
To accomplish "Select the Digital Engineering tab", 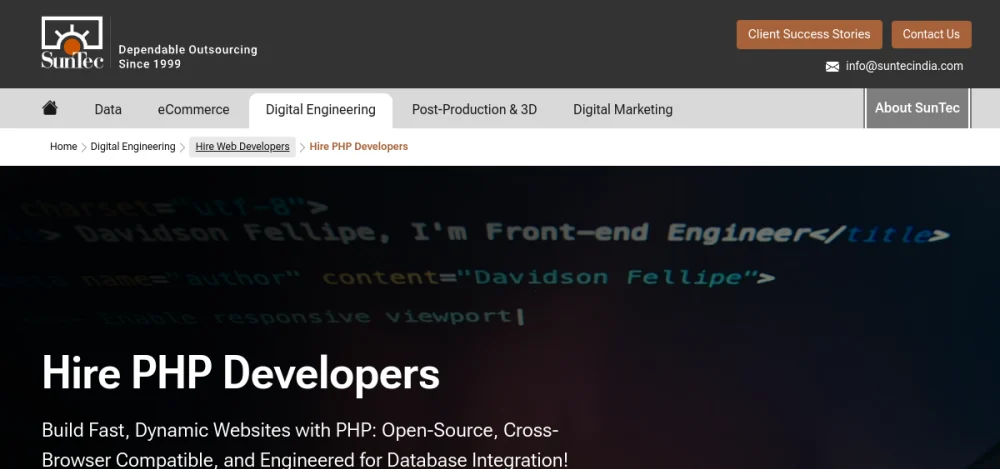I will [x=320, y=110].
